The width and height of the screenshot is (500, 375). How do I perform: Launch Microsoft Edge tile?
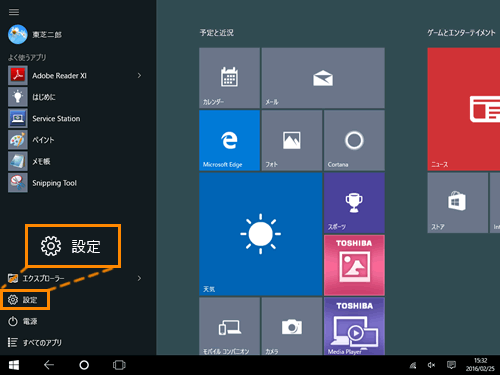pos(229,140)
